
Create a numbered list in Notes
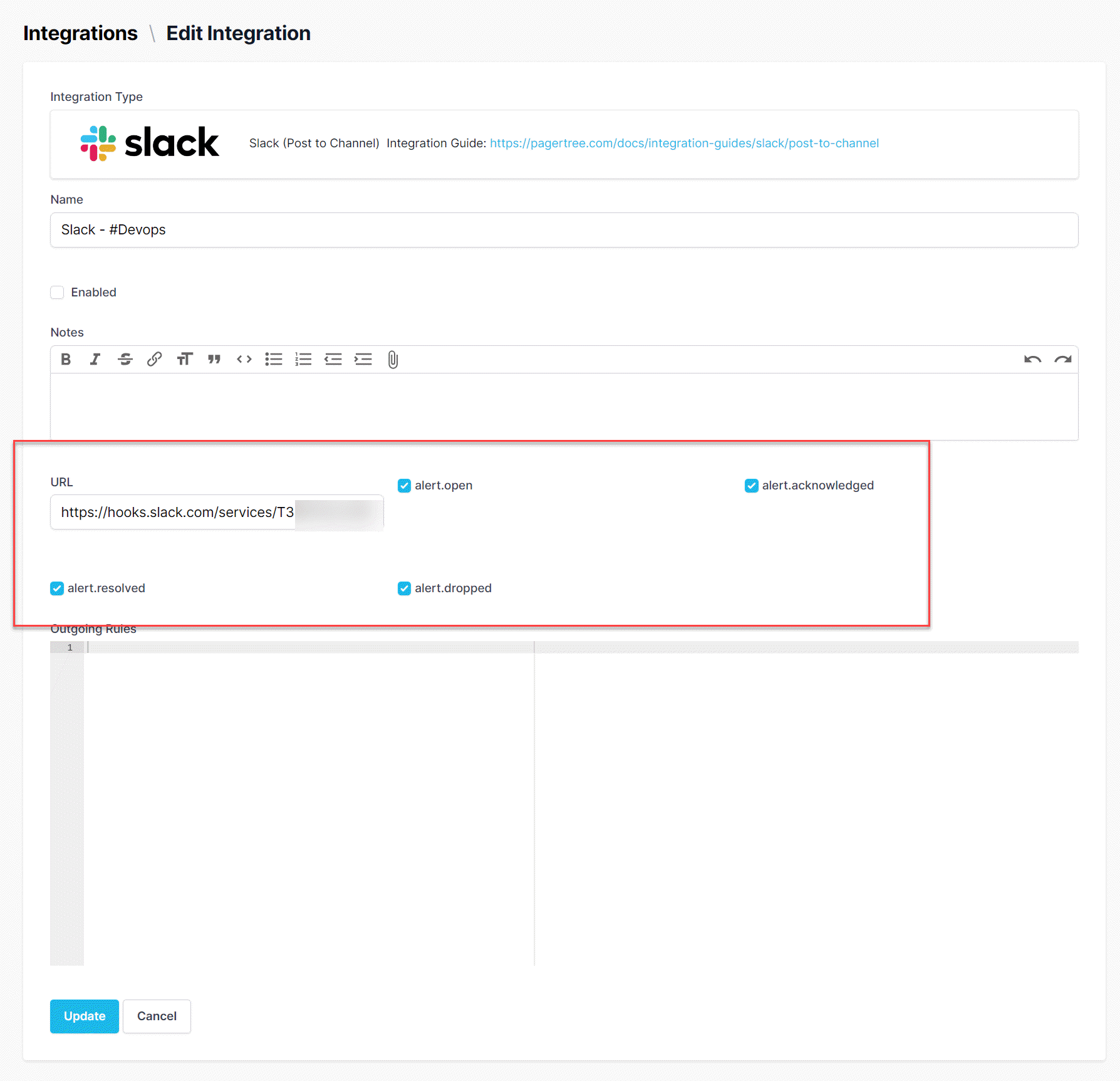tap(303, 359)
